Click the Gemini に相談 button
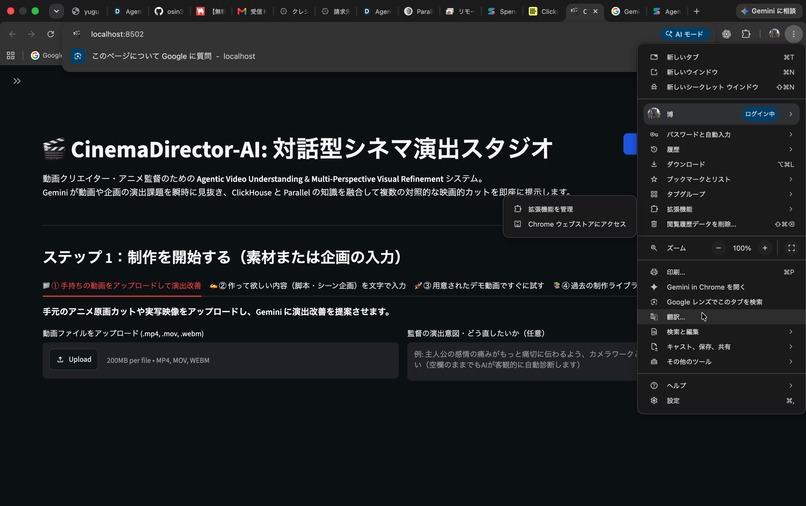 tap(769, 11)
